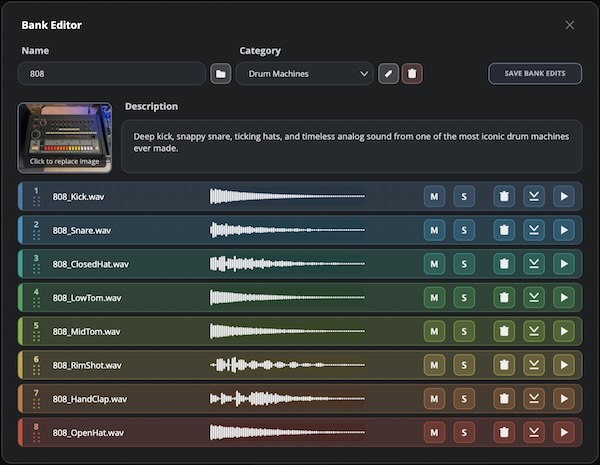Download the 808_OpenHat.wav sample
This screenshot has height=465, width=600.
click(x=534, y=432)
